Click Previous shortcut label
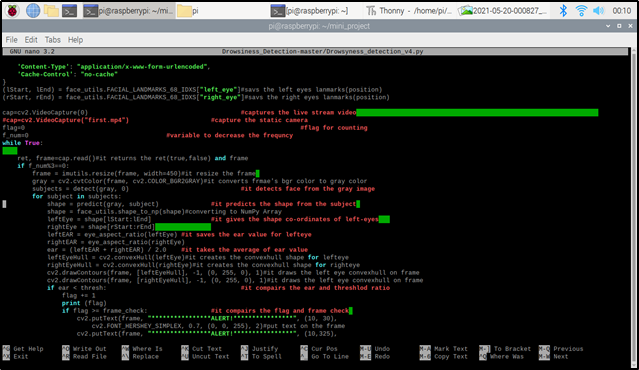This screenshot has width=639, height=370. tap(568, 349)
